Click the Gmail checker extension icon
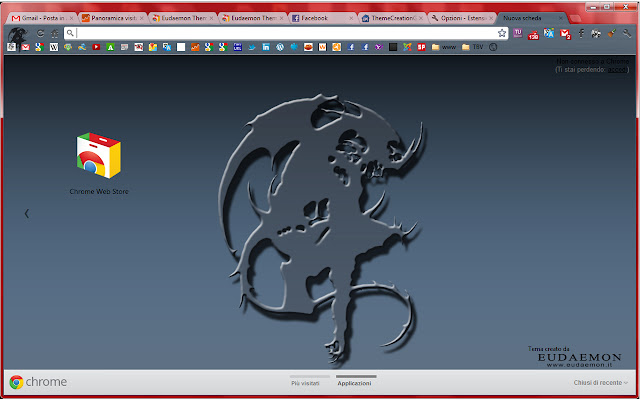Screen dimensions: 640x400 click(x=565, y=34)
